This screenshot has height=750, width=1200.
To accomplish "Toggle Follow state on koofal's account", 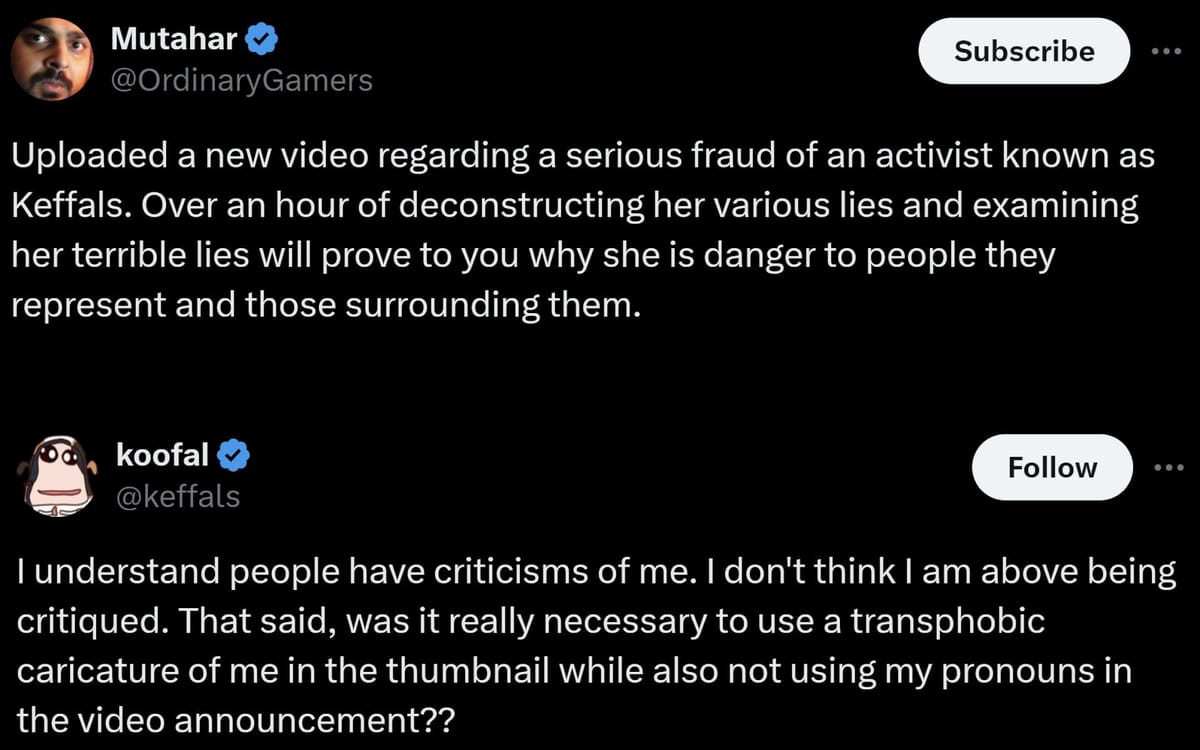I will point(1051,467).
